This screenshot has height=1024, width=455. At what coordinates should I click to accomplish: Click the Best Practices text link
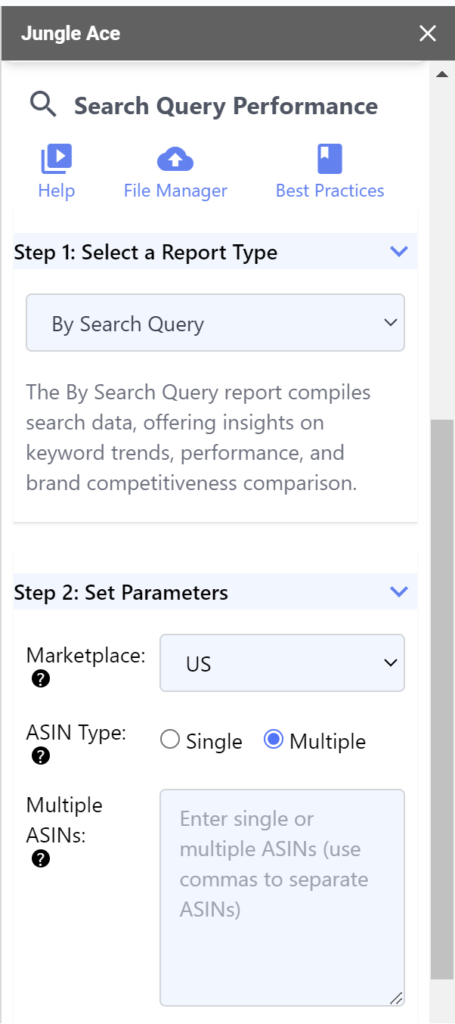[330, 191]
